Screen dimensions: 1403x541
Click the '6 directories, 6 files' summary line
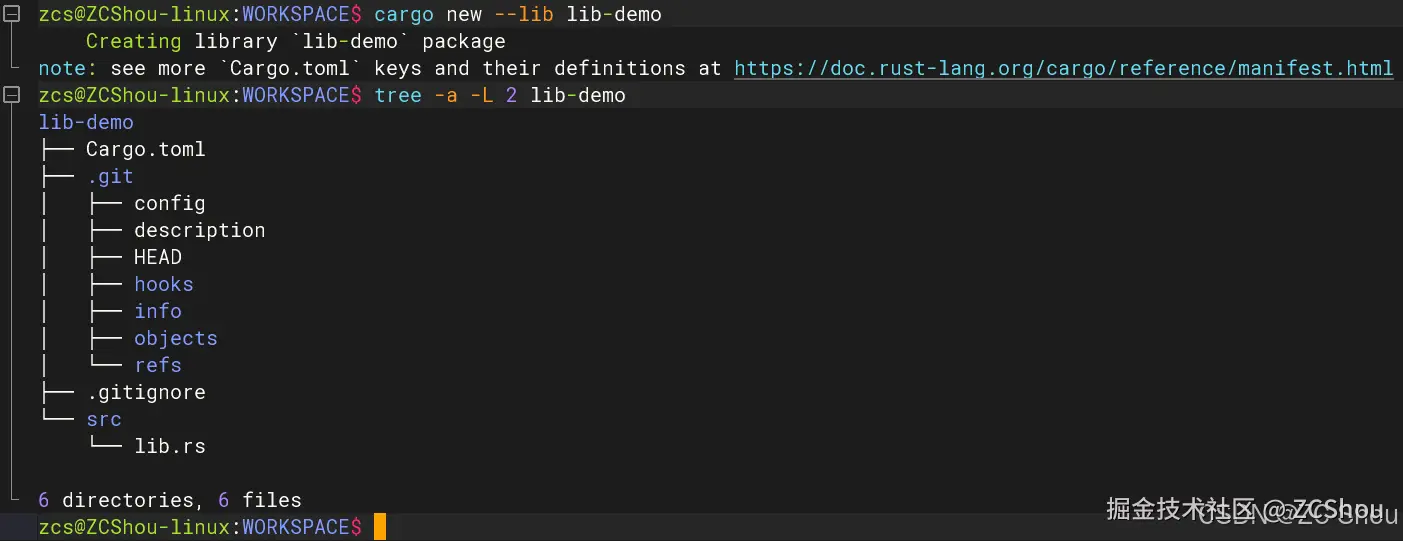tap(170, 500)
